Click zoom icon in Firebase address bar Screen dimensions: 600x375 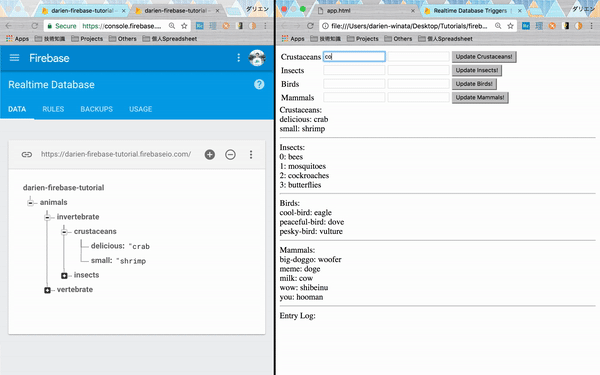172,26
